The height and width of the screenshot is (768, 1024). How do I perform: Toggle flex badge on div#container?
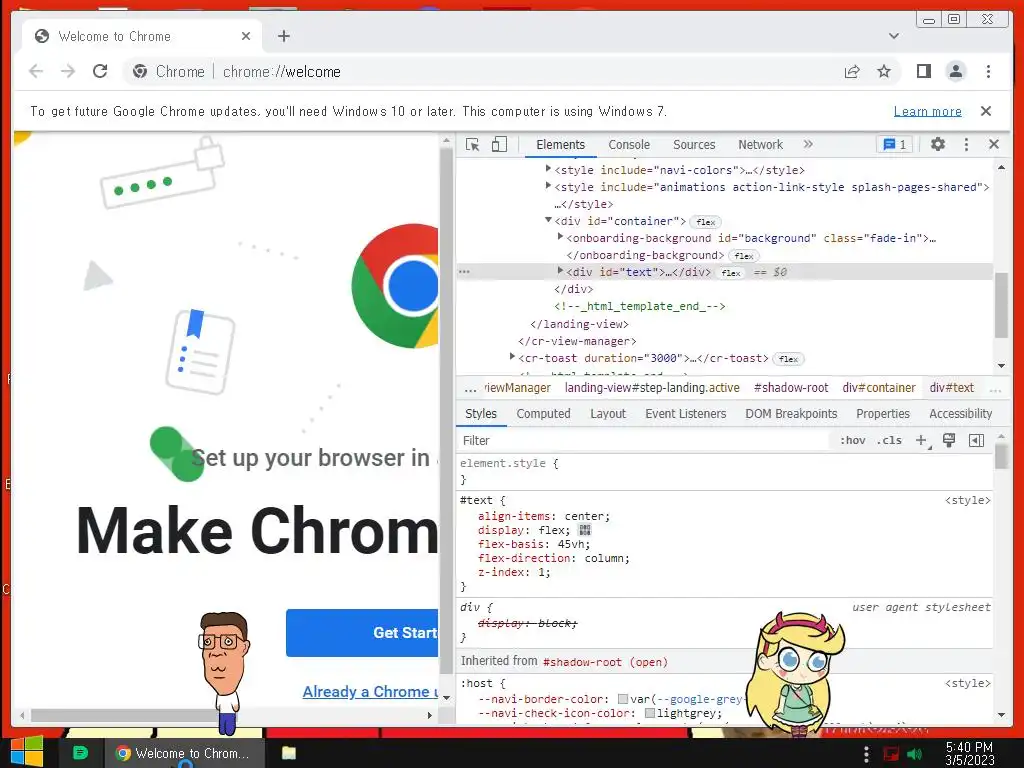click(x=705, y=222)
